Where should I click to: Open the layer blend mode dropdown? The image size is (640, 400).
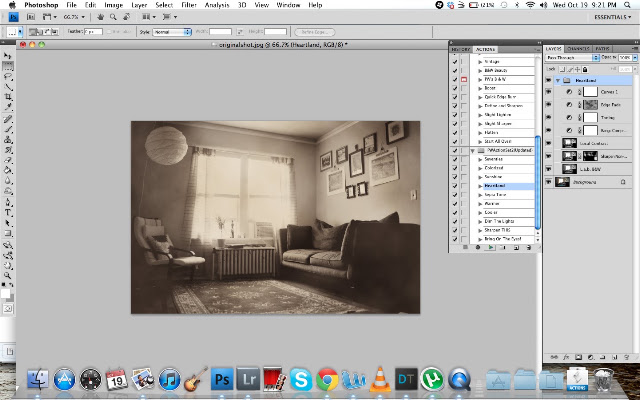pos(572,58)
